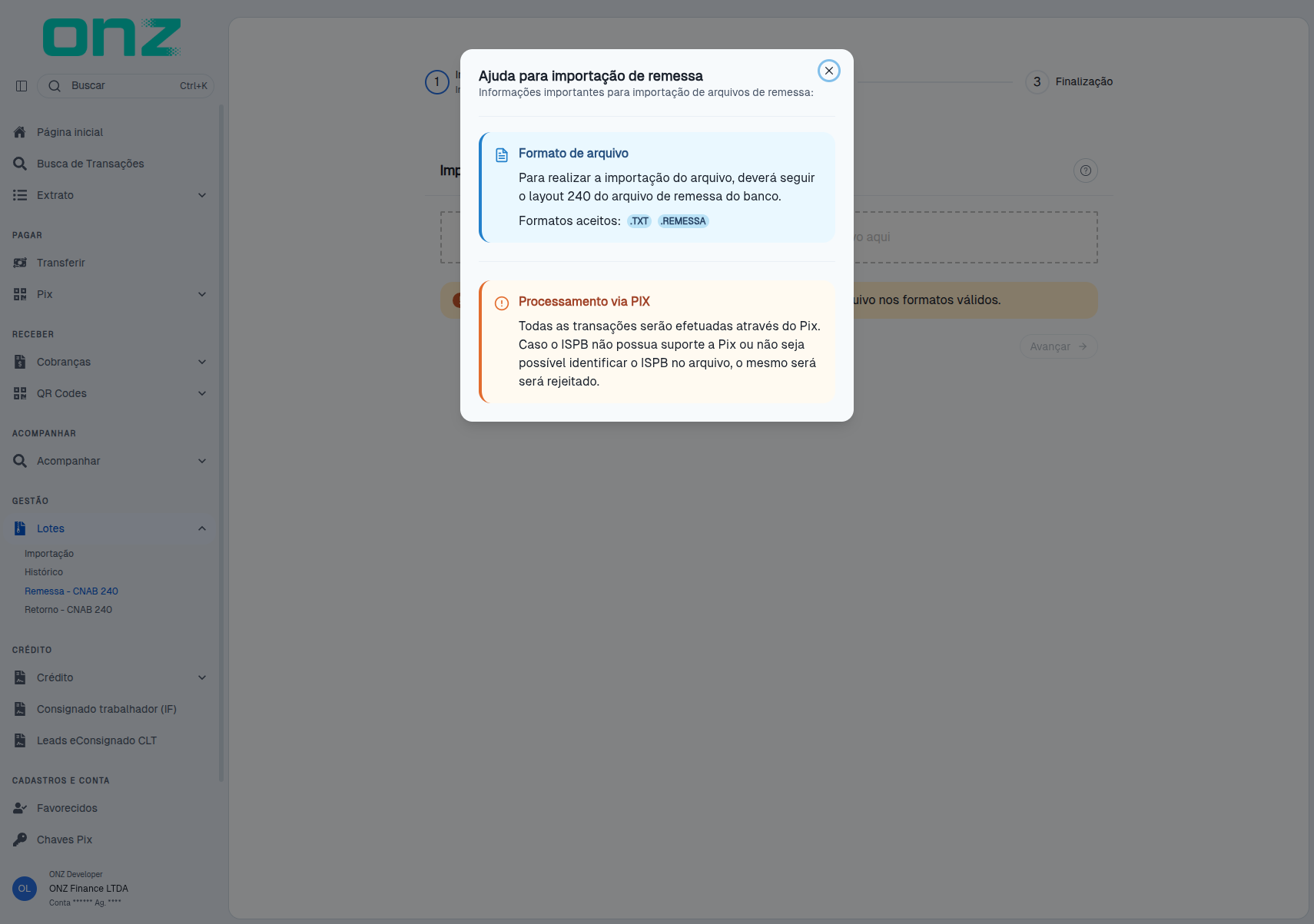Click the Favorecidos user icon
Image resolution: width=1314 pixels, height=924 pixels.
[20, 808]
